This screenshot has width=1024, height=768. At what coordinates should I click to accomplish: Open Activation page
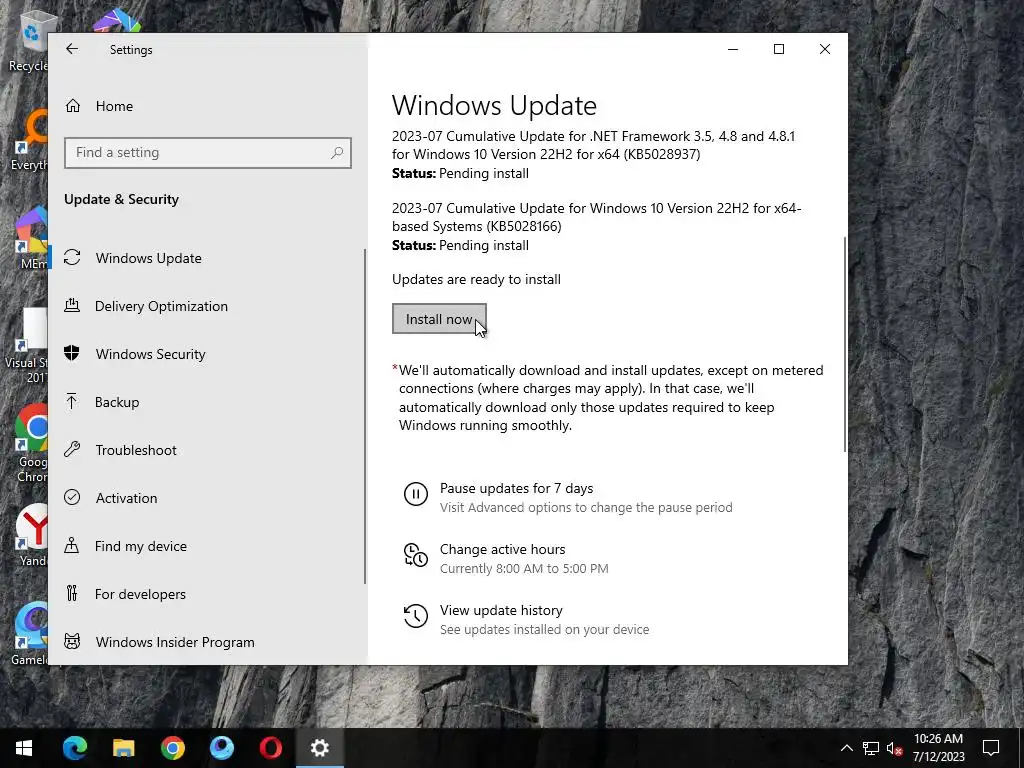pos(126,498)
